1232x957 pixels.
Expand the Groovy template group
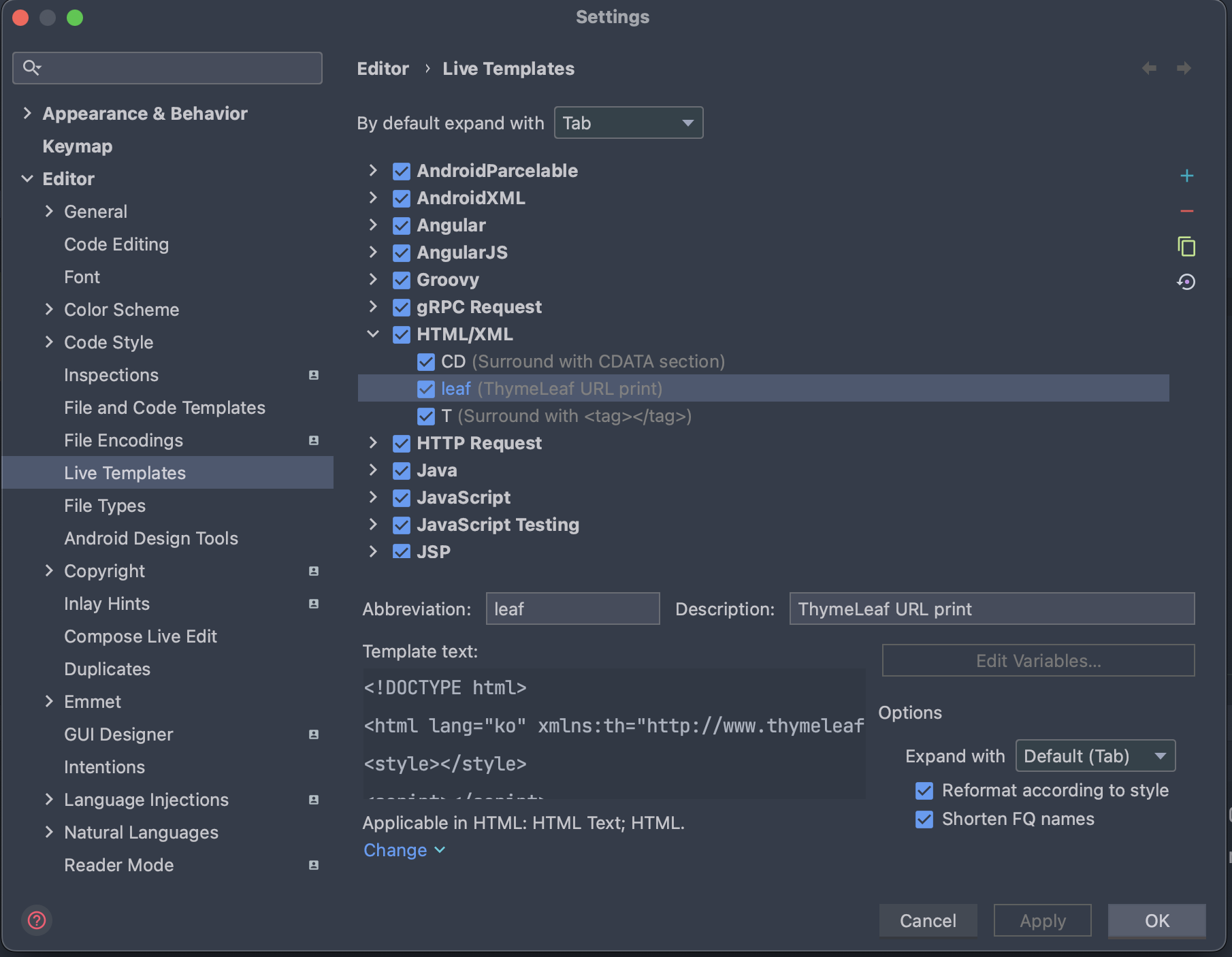pos(373,279)
